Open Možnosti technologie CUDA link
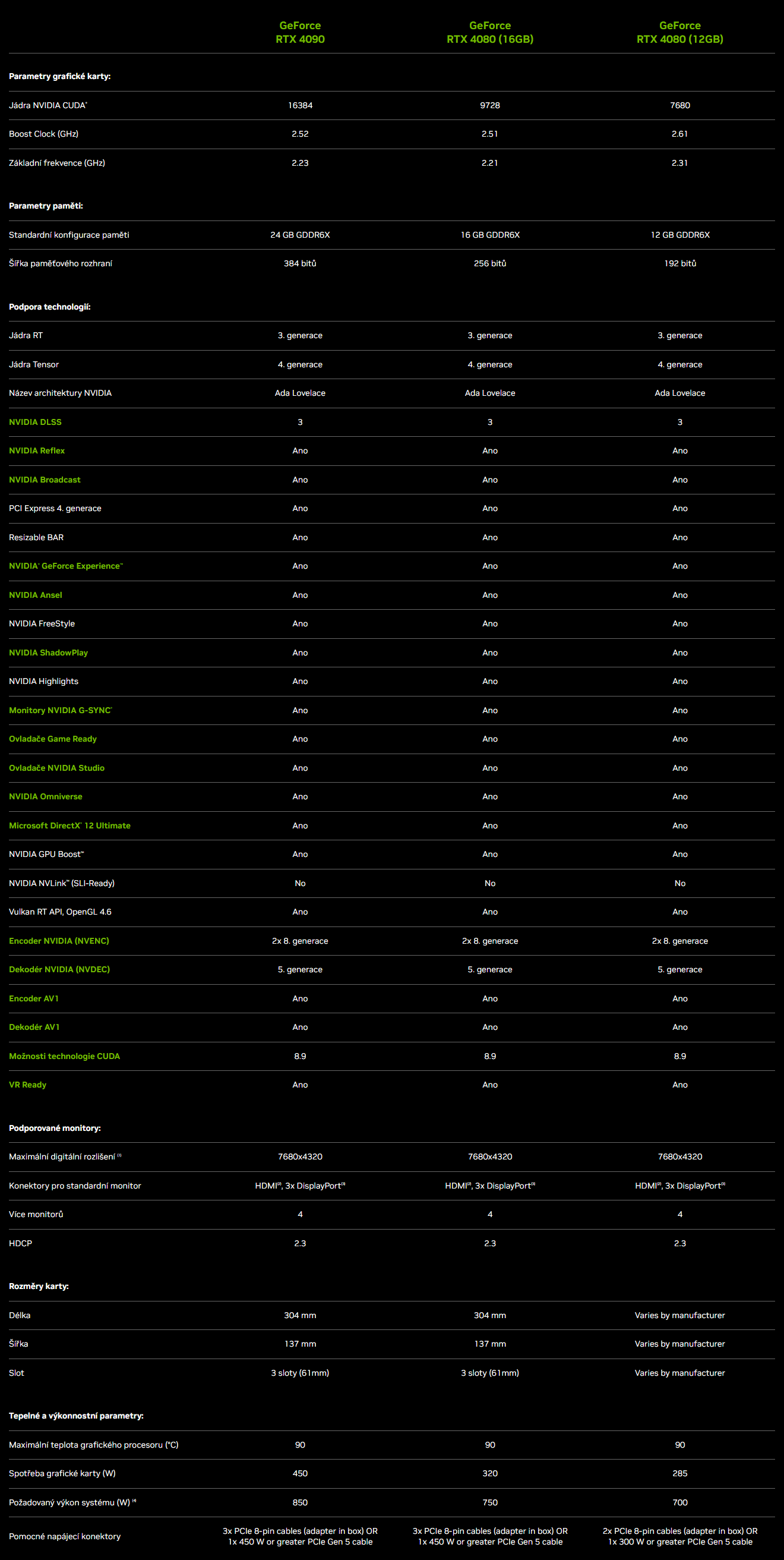This screenshot has height=1560, width=784. pos(65,1056)
